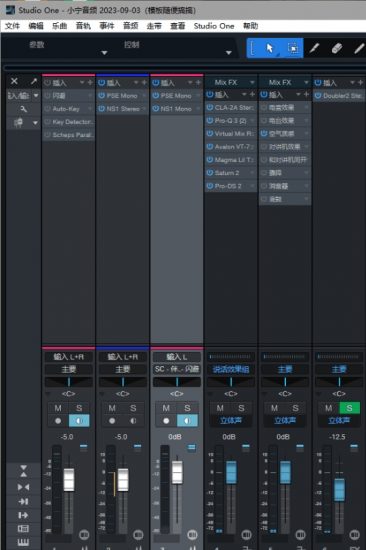The width and height of the screenshot is (366, 550).
Task: Click the 输入 L input selector
Action: (177, 357)
